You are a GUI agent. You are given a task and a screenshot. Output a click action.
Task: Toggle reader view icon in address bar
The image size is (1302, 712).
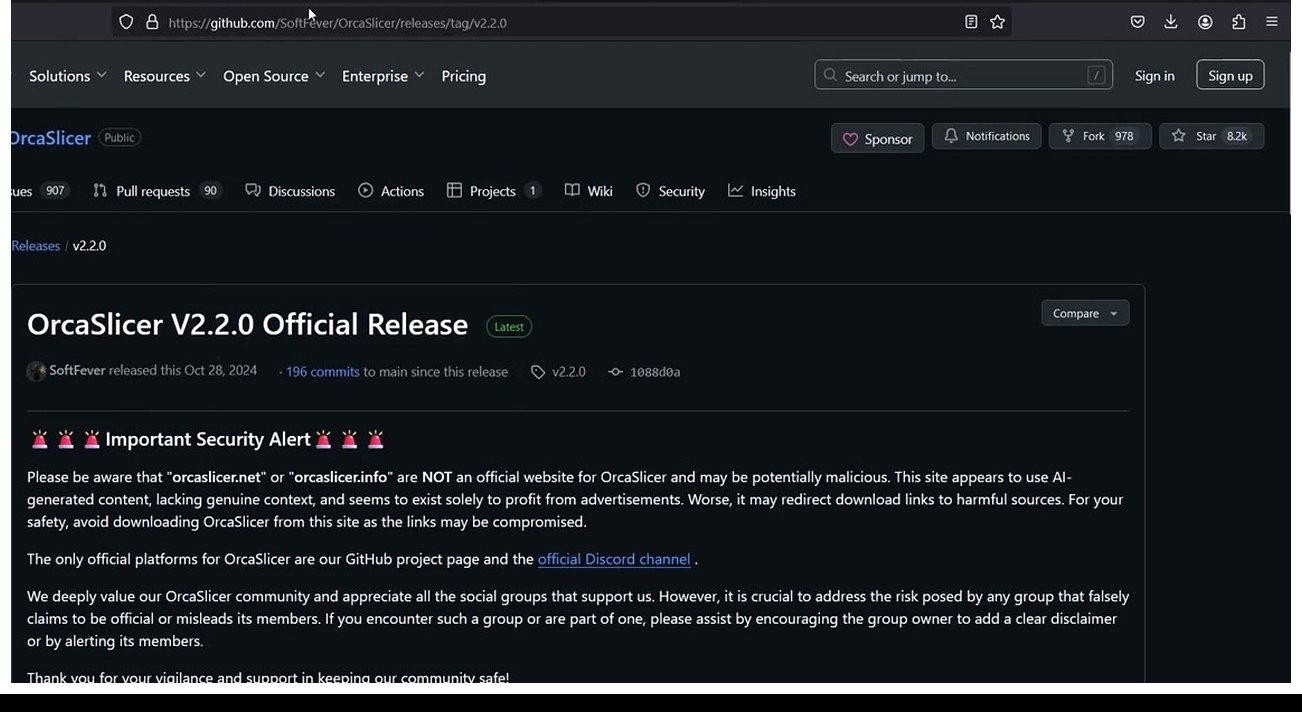point(971,22)
